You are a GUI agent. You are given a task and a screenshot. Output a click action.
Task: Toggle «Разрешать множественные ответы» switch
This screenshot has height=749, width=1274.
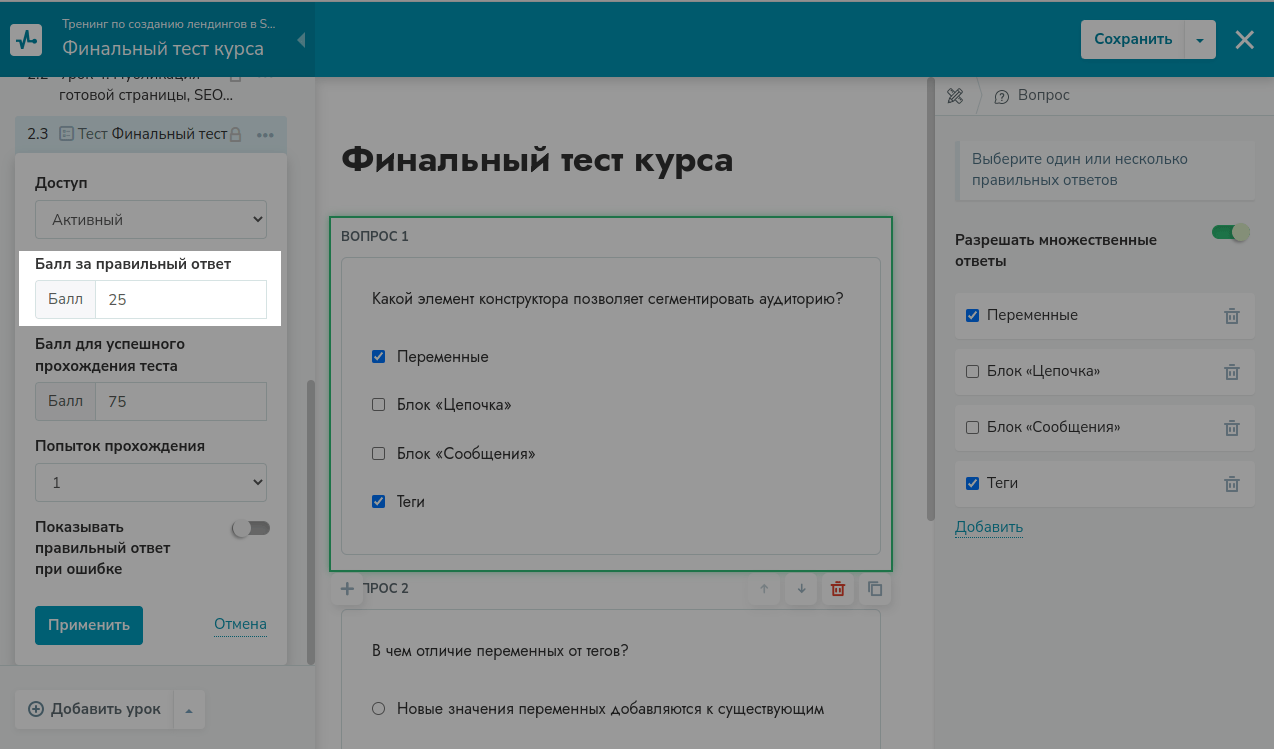(1231, 233)
